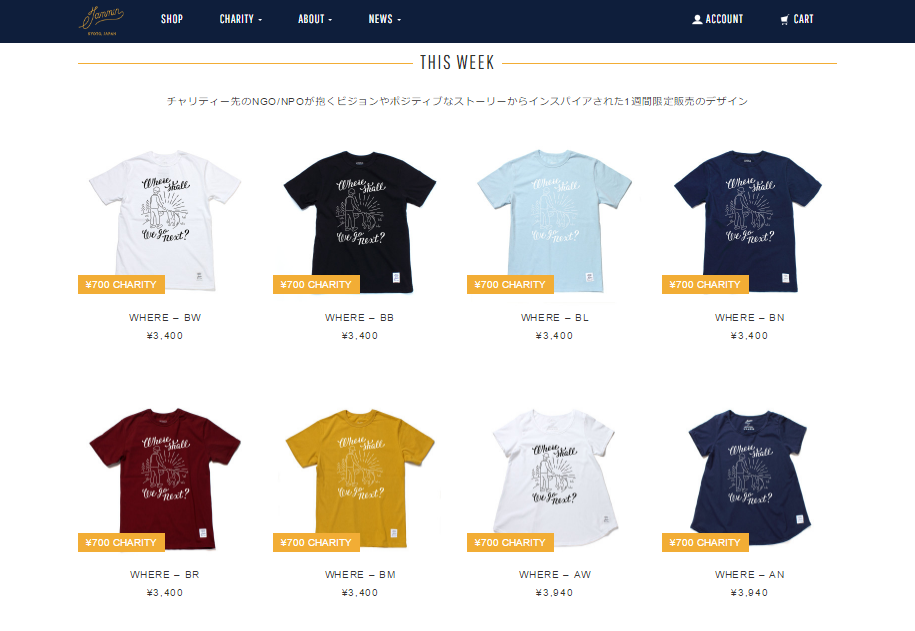Open the mustard WHERE – BM t-shirt image

[360, 479]
